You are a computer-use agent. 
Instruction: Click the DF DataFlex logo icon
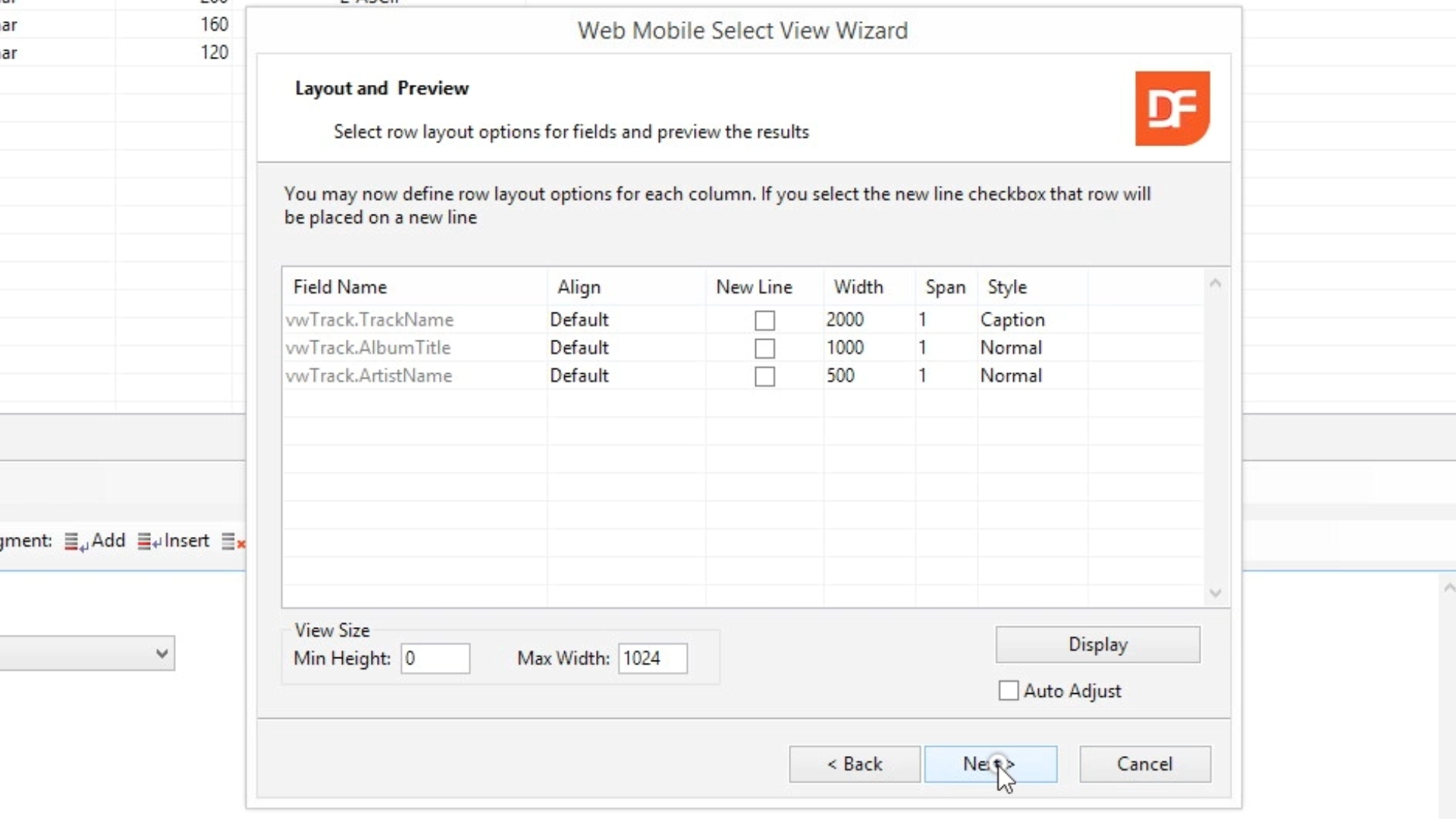pos(1172,108)
